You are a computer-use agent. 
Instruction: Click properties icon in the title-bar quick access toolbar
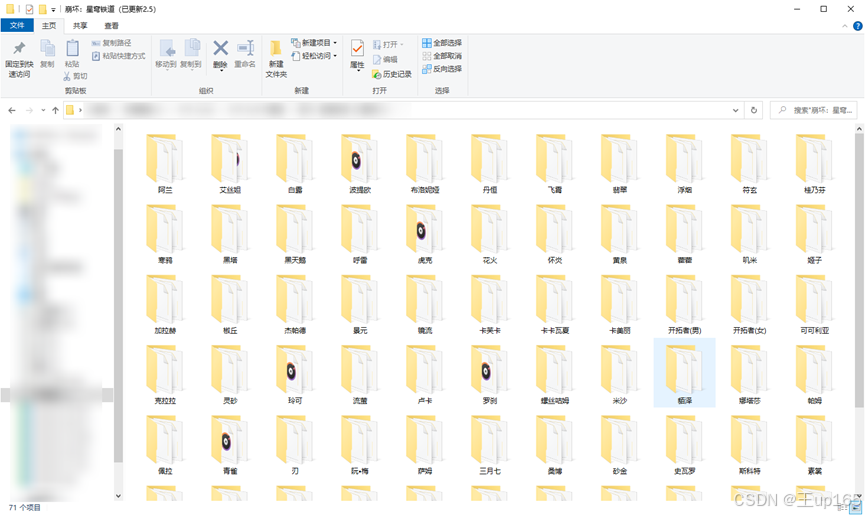(x=29, y=9)
